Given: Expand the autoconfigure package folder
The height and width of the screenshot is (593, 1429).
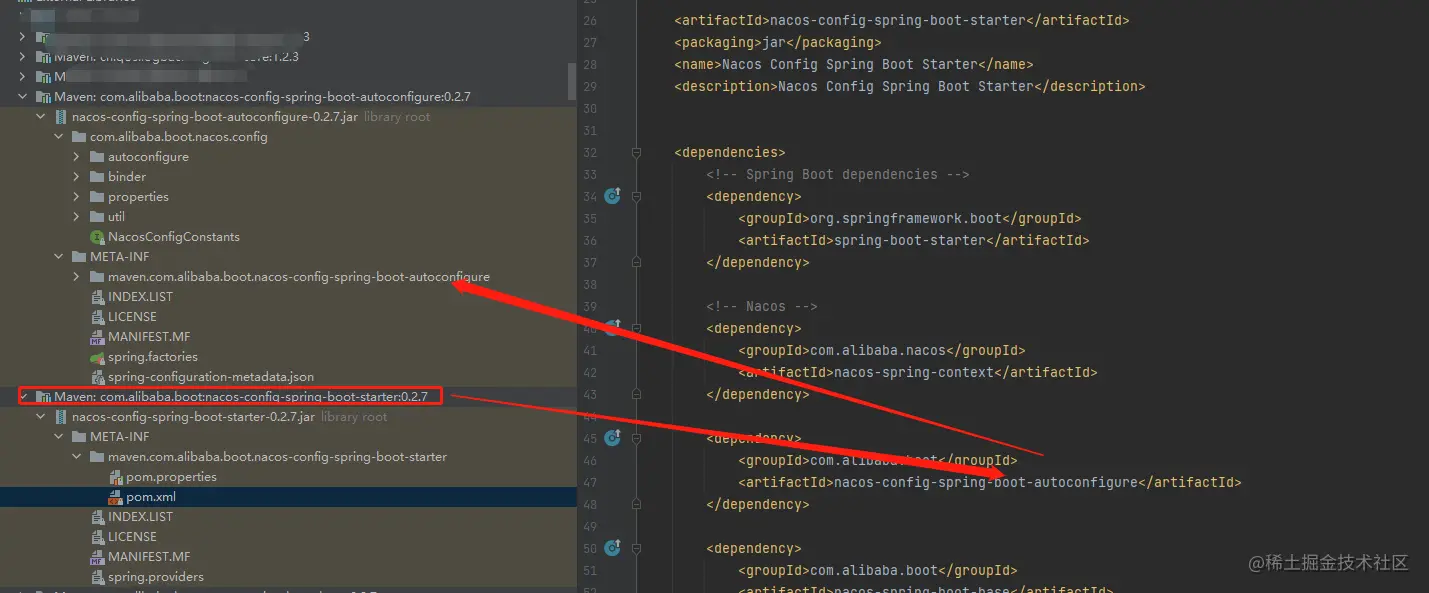Looking at the screenshot, I should 77,157.
